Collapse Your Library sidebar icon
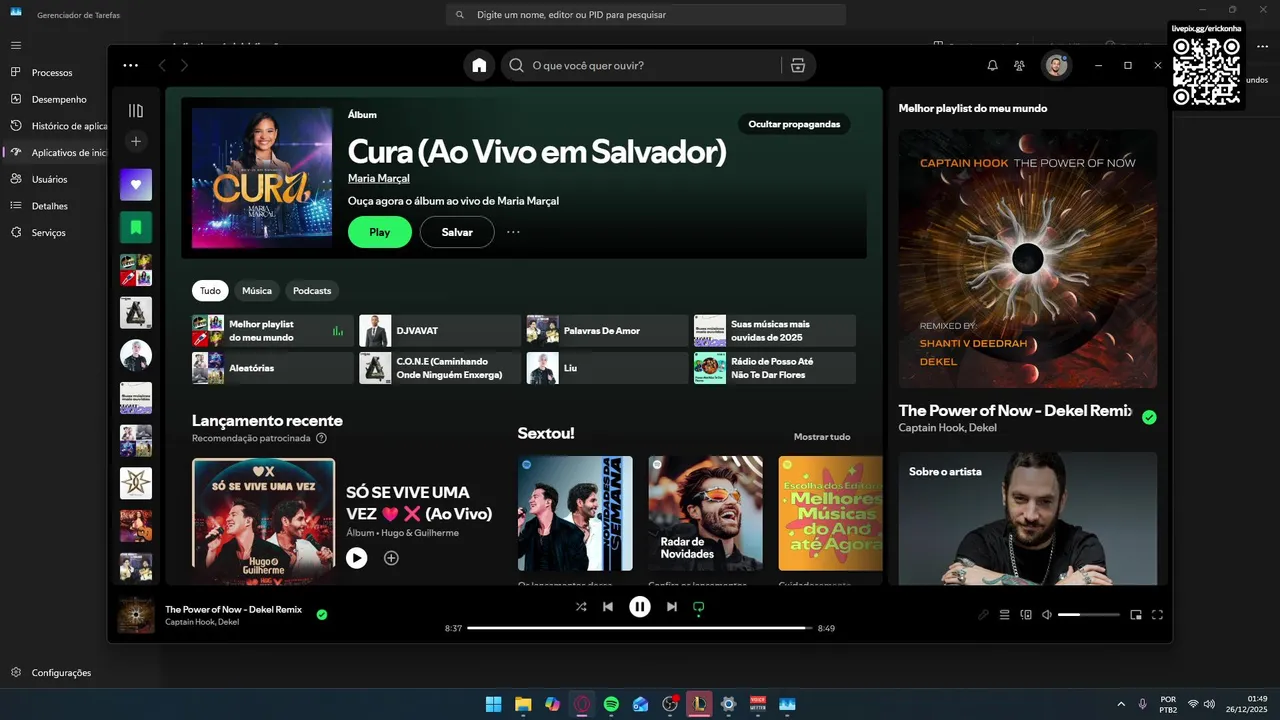This screenshot has width=1280, height=720. (136, 111)
